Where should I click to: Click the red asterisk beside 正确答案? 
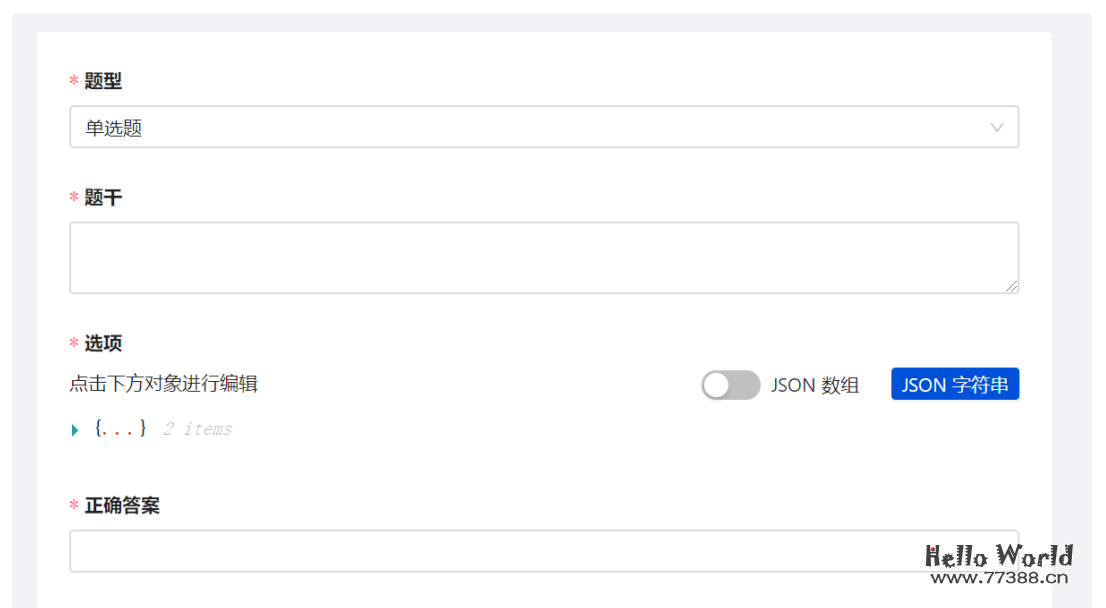74,507
